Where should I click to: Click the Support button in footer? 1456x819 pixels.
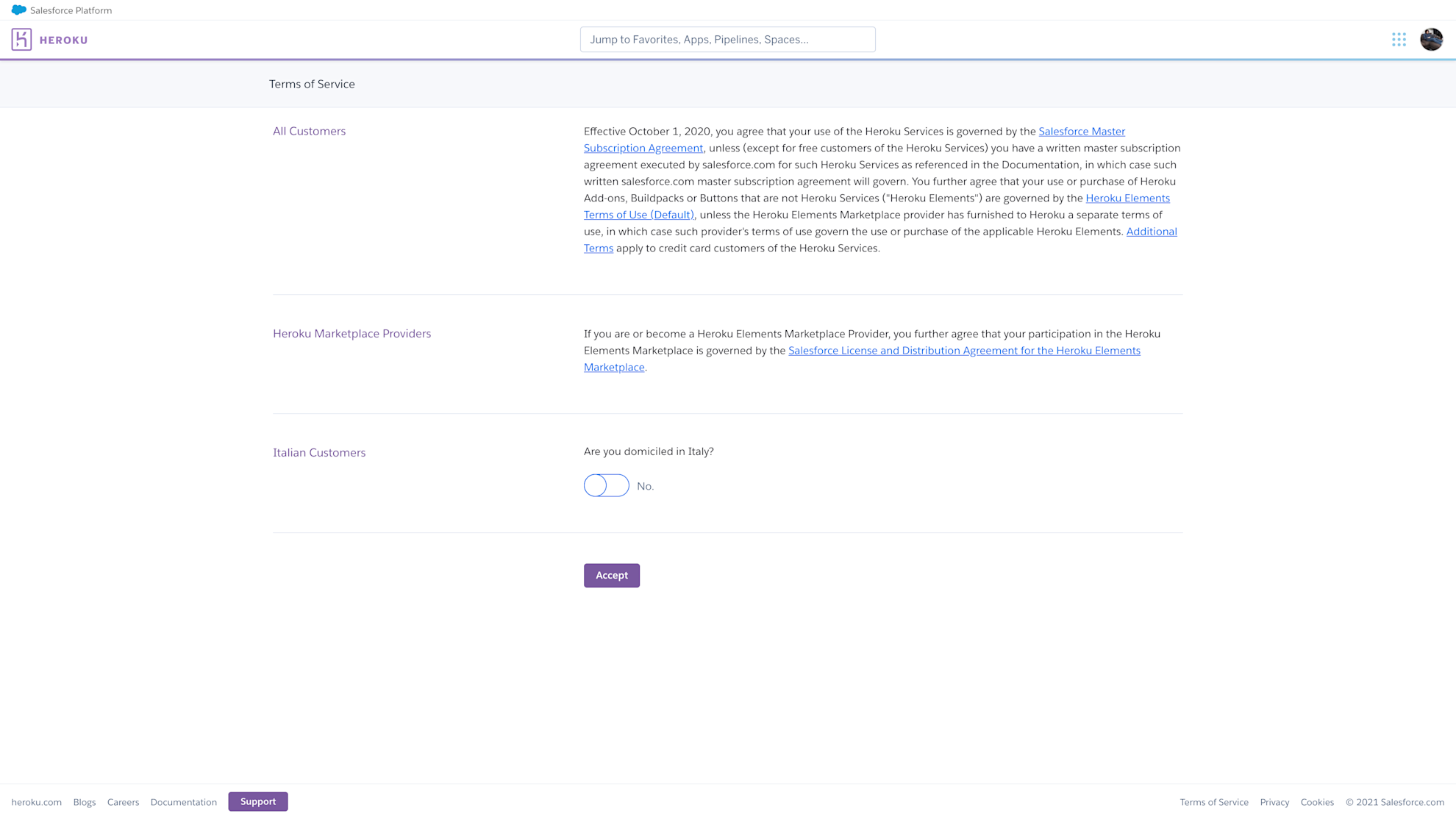click(258, 801)
